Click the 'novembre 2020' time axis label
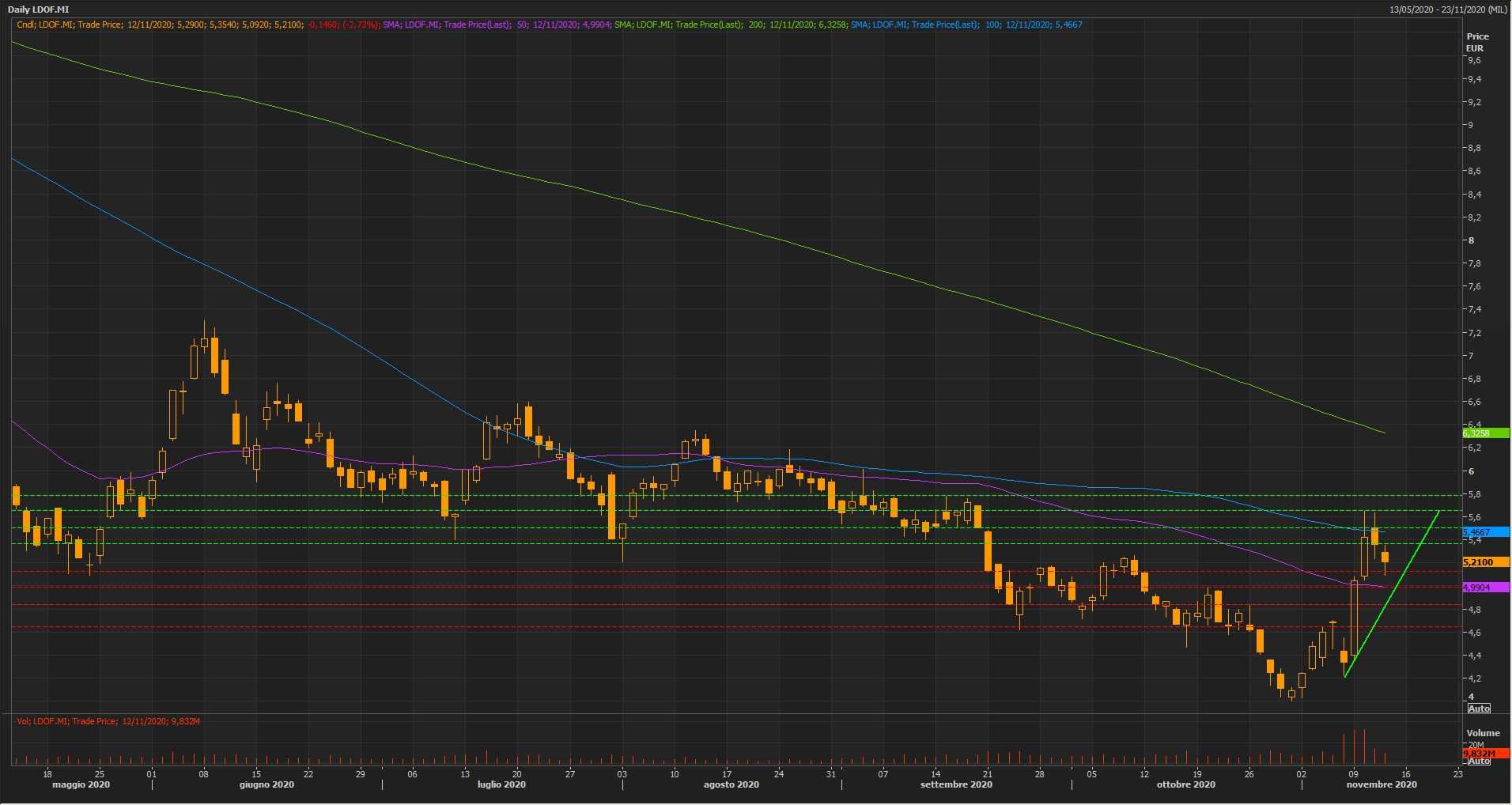 (x=1381, y=785)
